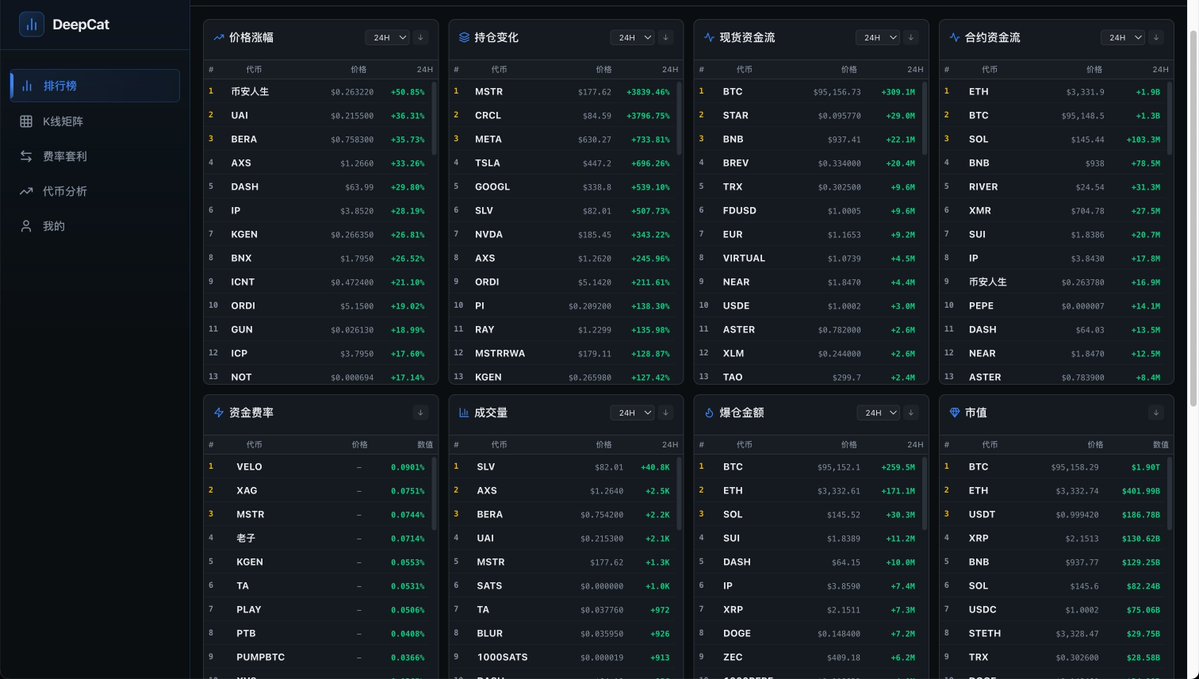The height and width of the screenshot is (679, 1199).
Task: Open the 24H dropdown in 合约资金流 panel
Action: [x=1123, y=37]
